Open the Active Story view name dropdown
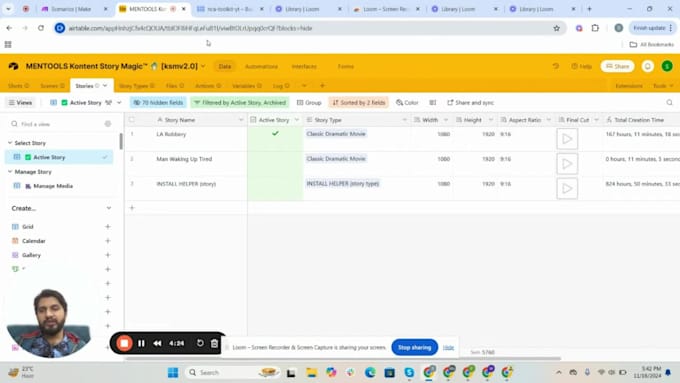This screenshot has width=680, height=383. (119, 103)
